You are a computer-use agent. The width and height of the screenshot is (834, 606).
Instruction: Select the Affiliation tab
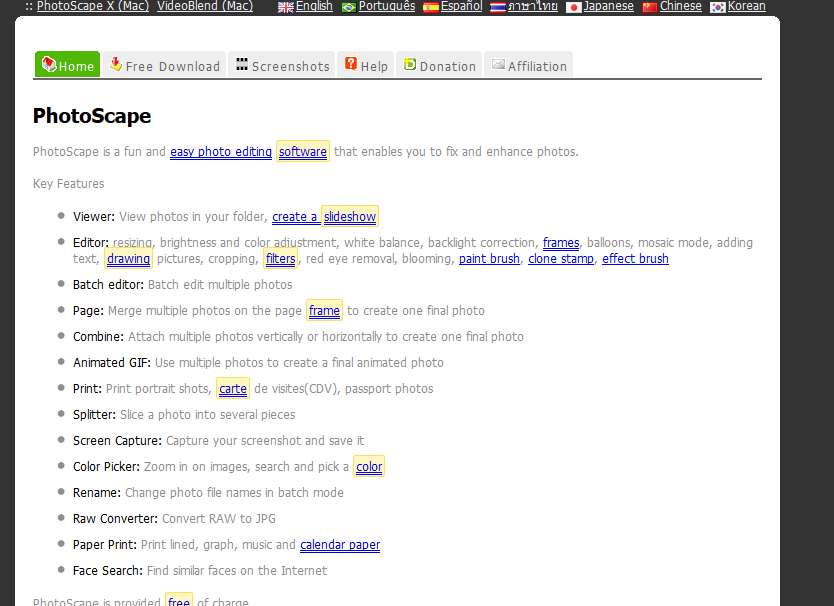coord(529,64)
